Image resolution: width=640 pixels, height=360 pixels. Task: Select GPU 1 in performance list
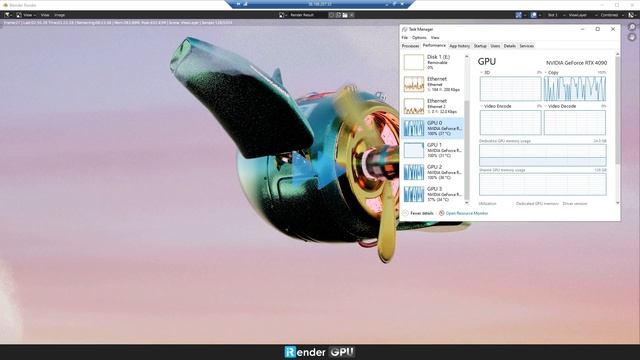pos(433,150)
